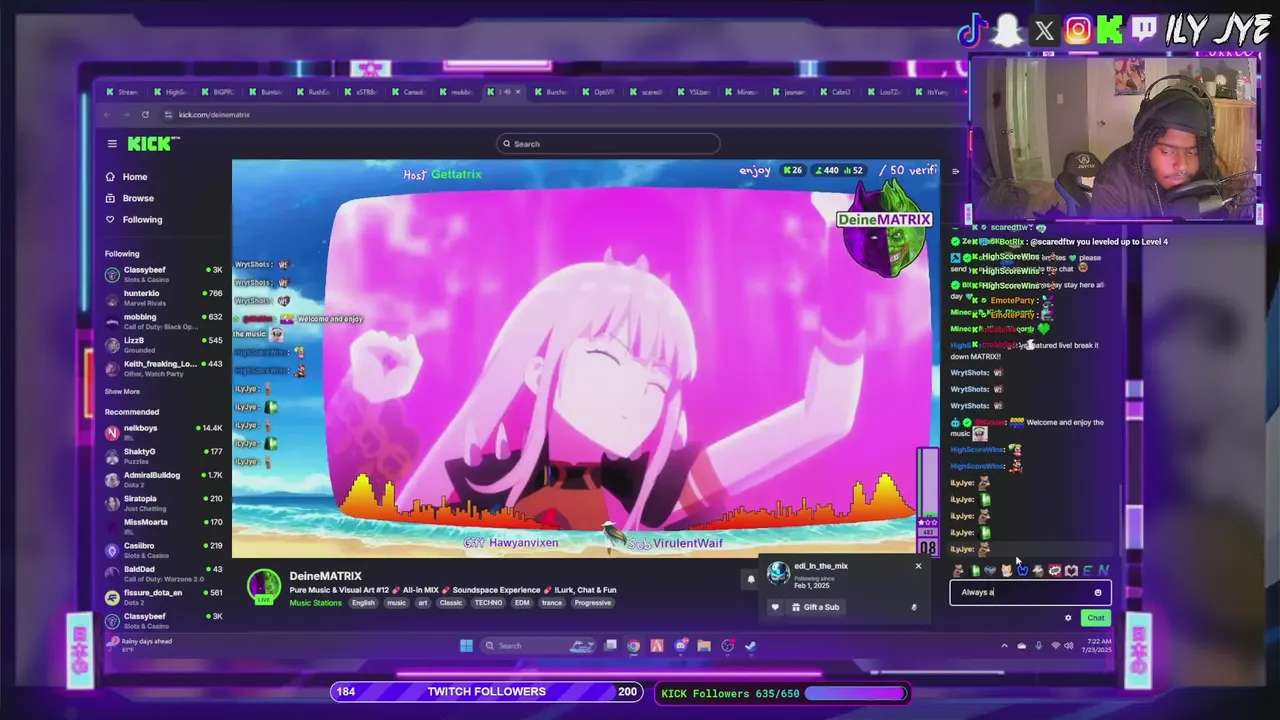Show hidden system tray icons
Viewport: 1280px width, 720px height.
click(x=1004, y=646)
